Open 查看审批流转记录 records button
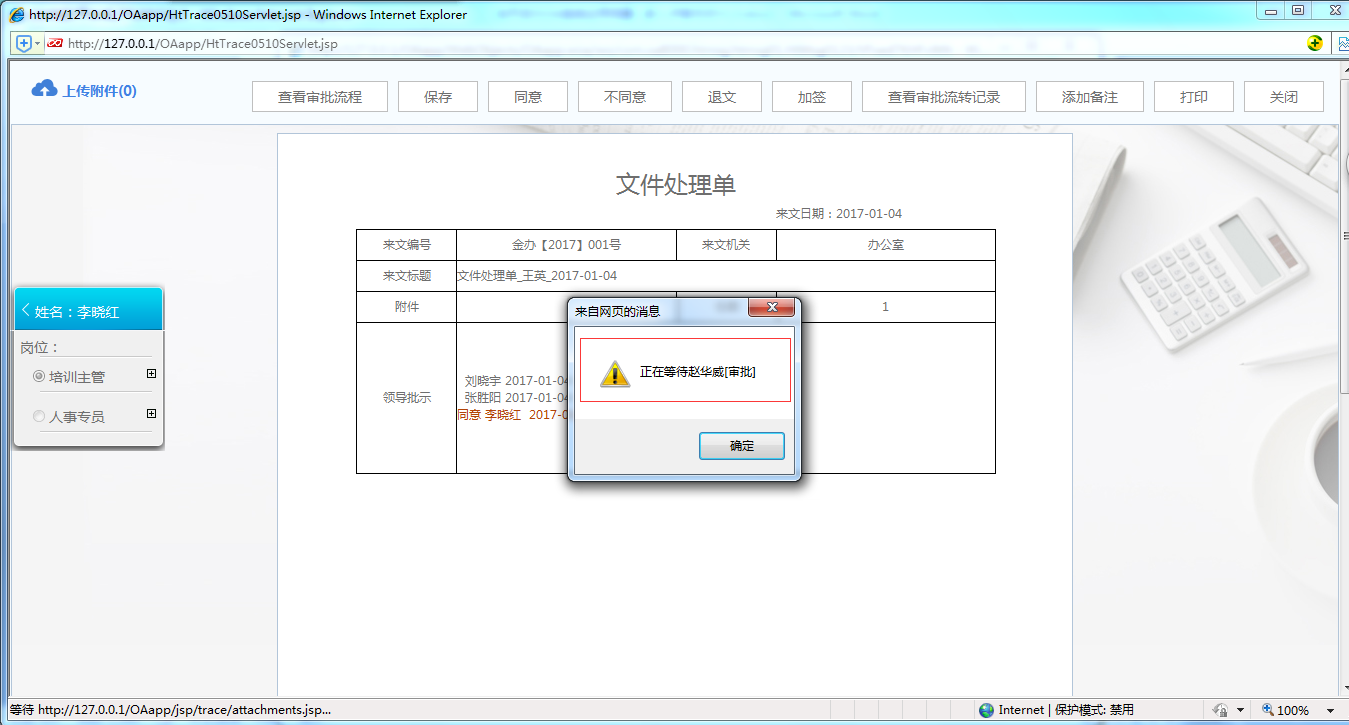 tap(944, 97)
